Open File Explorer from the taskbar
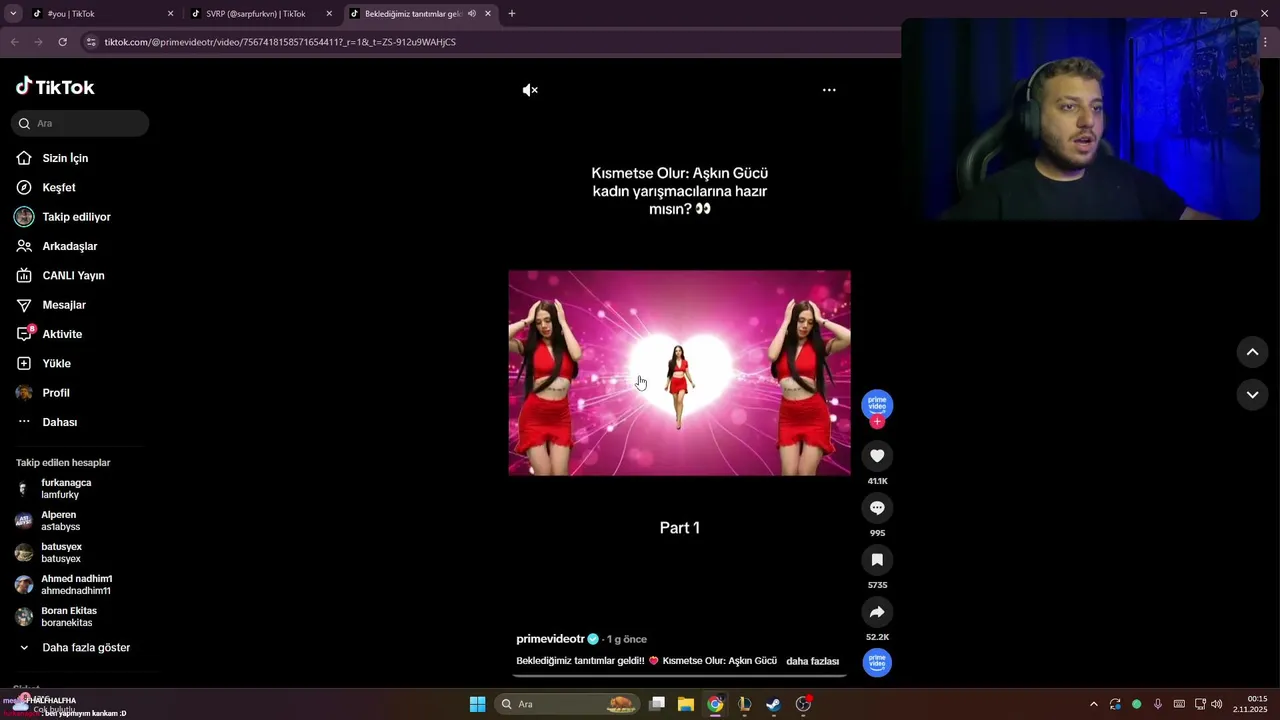Screen dimensions: 1280x720 click(x=686, y=704)
